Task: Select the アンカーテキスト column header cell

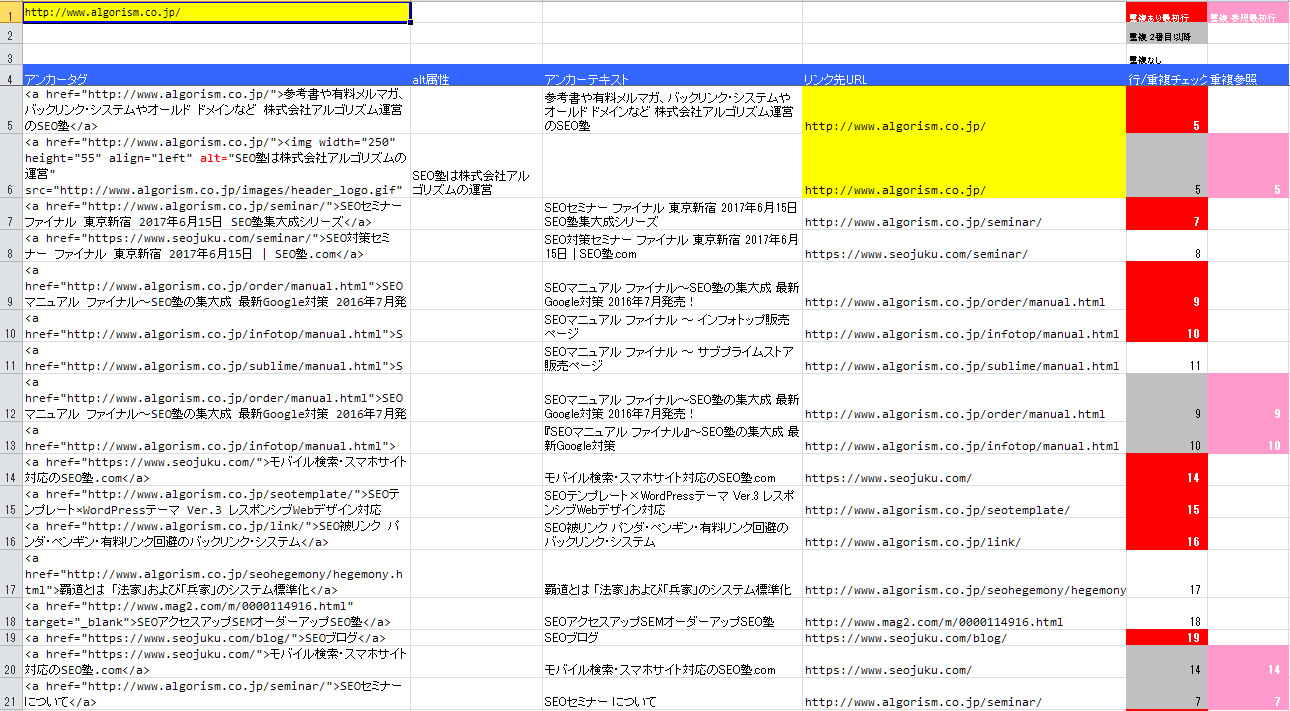Action: pos(672,76)
